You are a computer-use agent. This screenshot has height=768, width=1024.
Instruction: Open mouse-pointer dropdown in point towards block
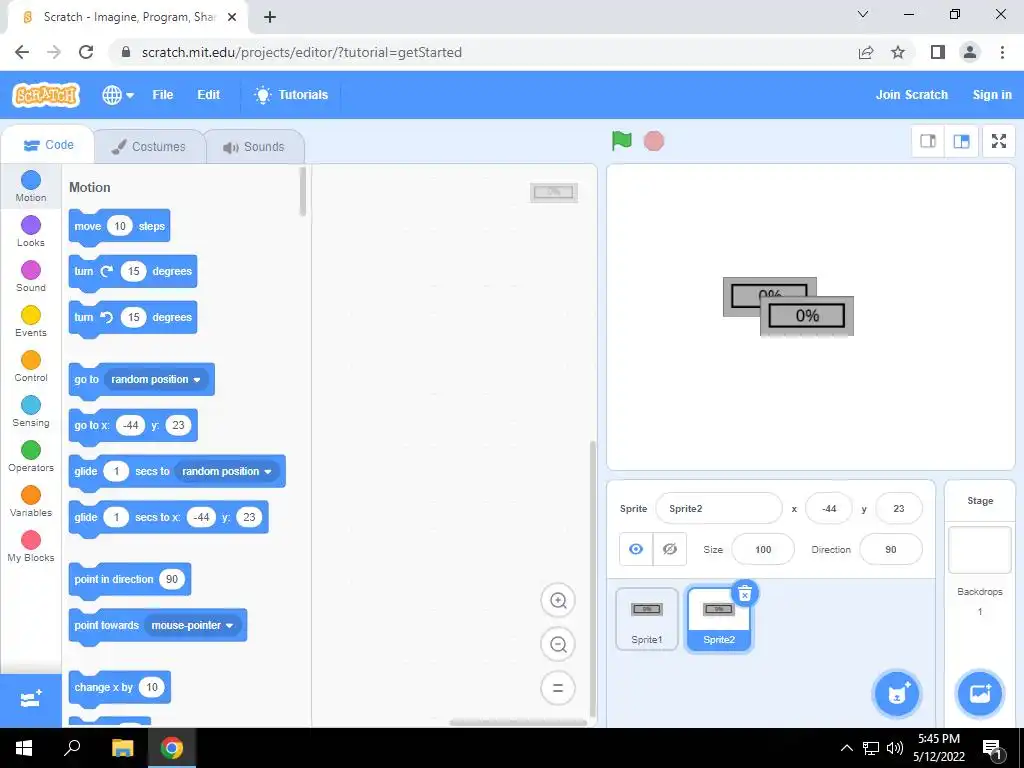[x=193, y=626]
